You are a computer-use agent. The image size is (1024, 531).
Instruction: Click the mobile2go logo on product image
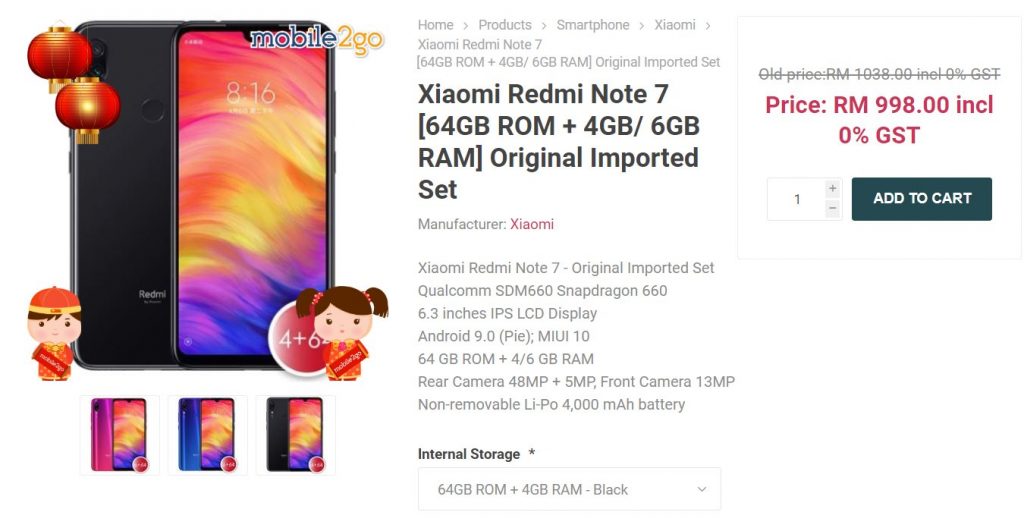pos(317,40)
